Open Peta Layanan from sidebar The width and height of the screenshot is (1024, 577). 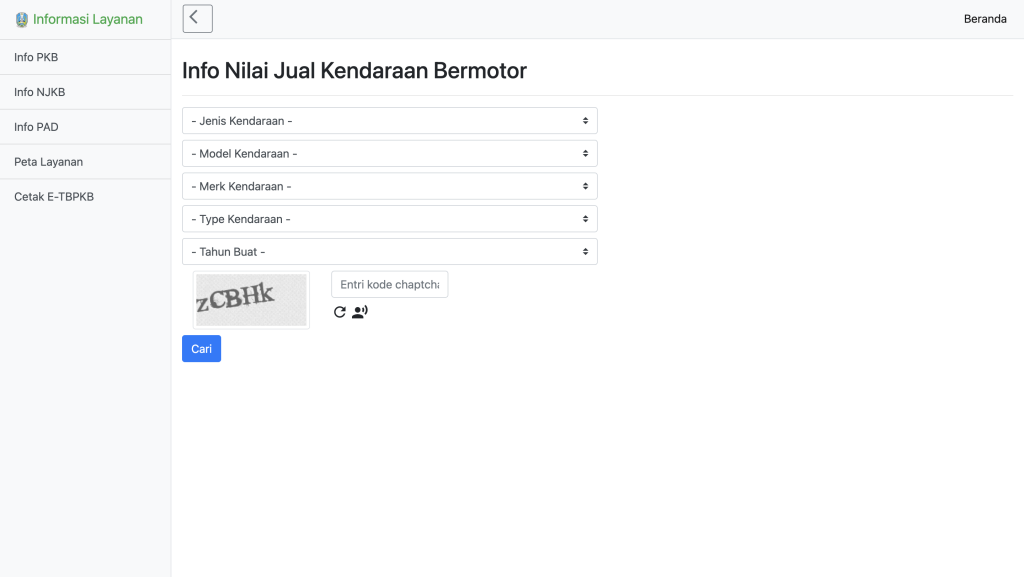pos(48,162)
